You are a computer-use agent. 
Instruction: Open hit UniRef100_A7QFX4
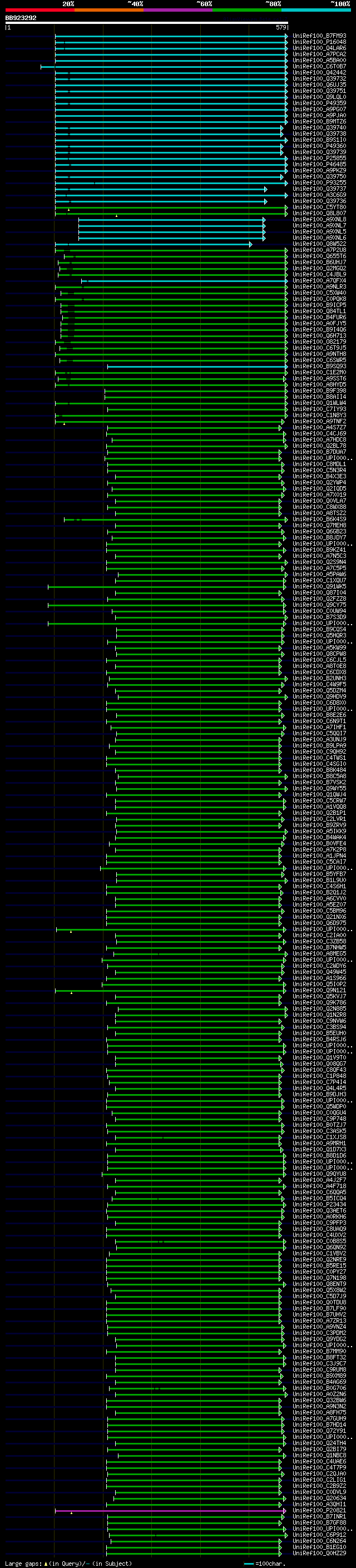click(319, 280)
